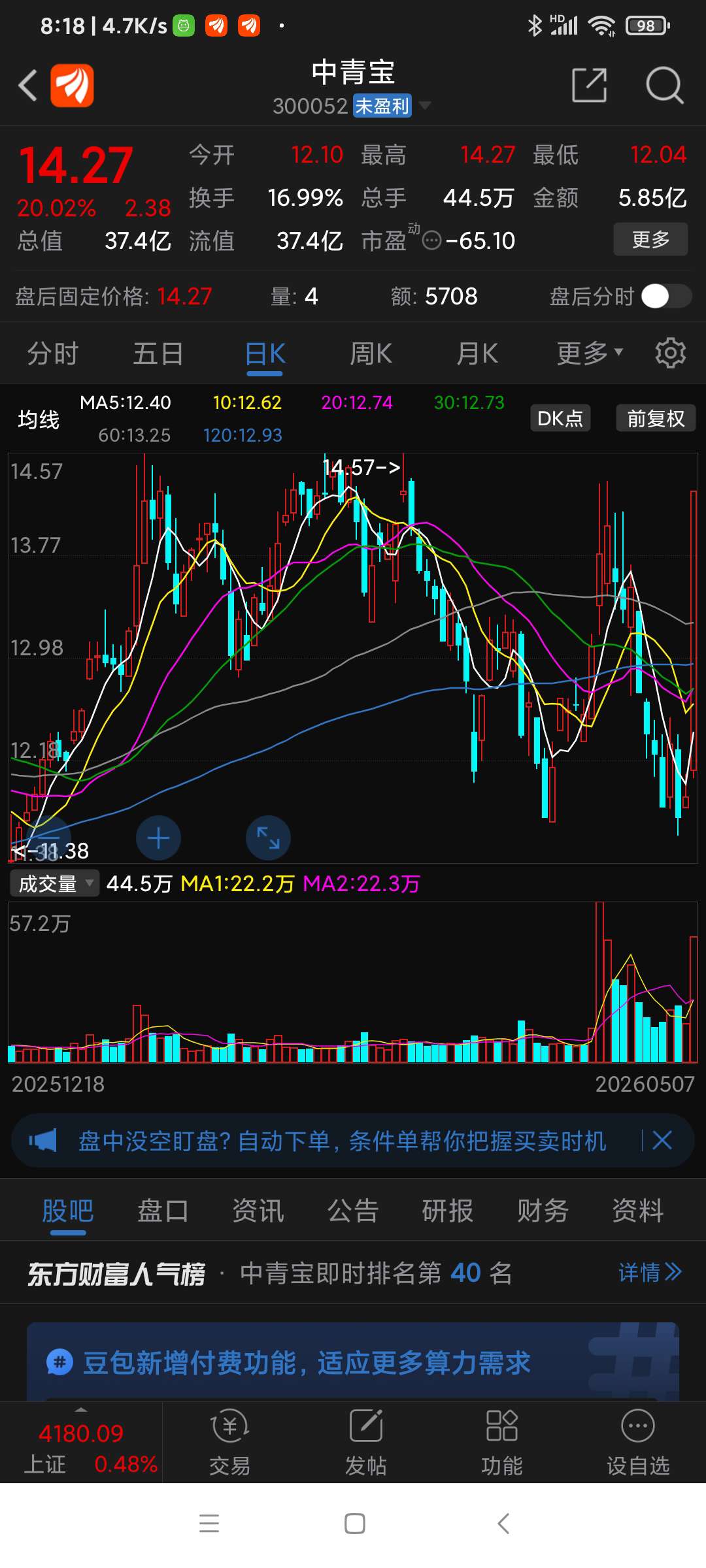
Task: Tap the back arrow icon
Action: [x=27, y=86]
